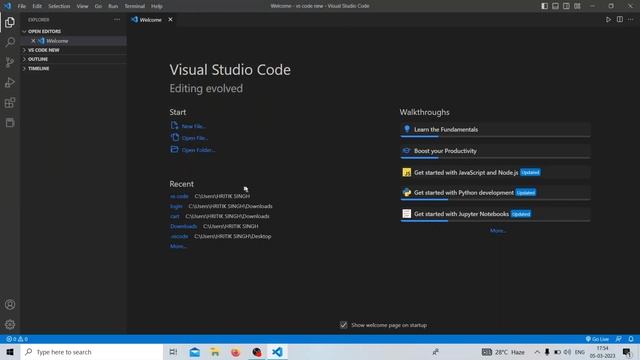Open feedback icon in status bar
Image resolution: width=640 pixels, height=360 pixels.
[x=619, y=339]
